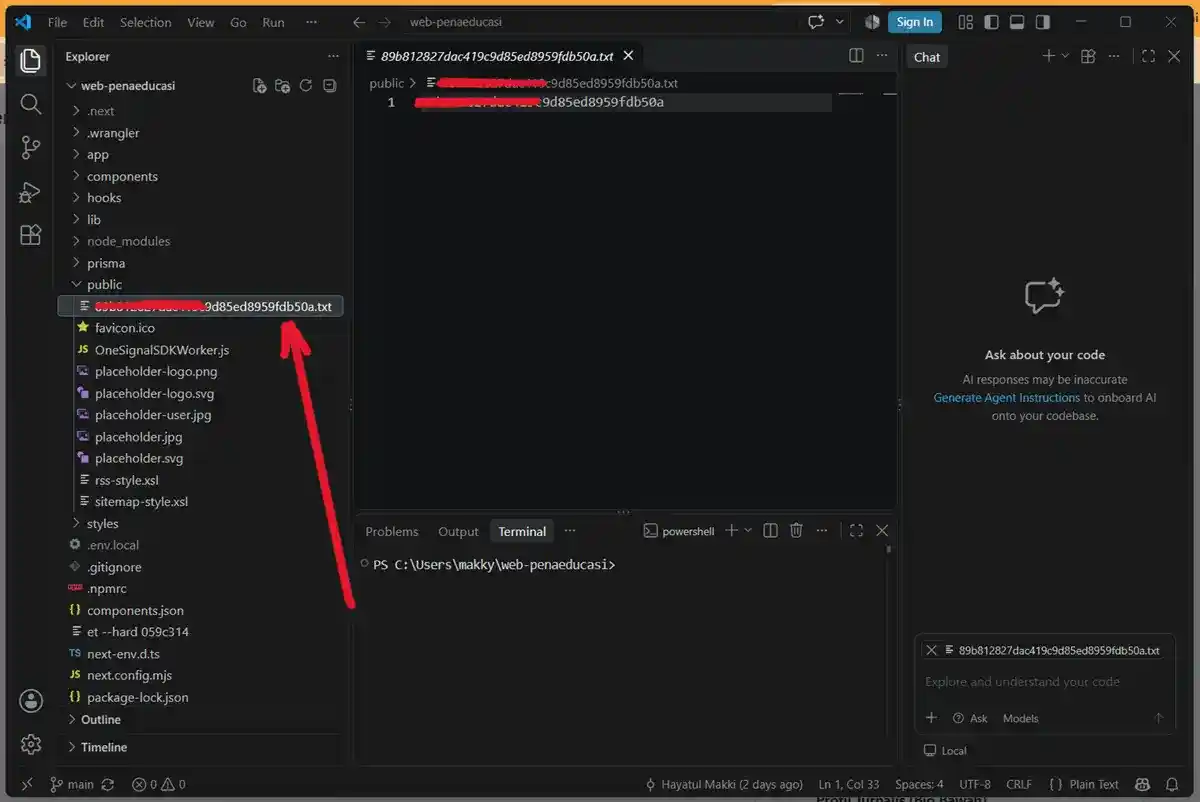Go back in navigation history
Image resolution: width=1200 pixels, height=802 pixels.
click(x=359, y=22)
